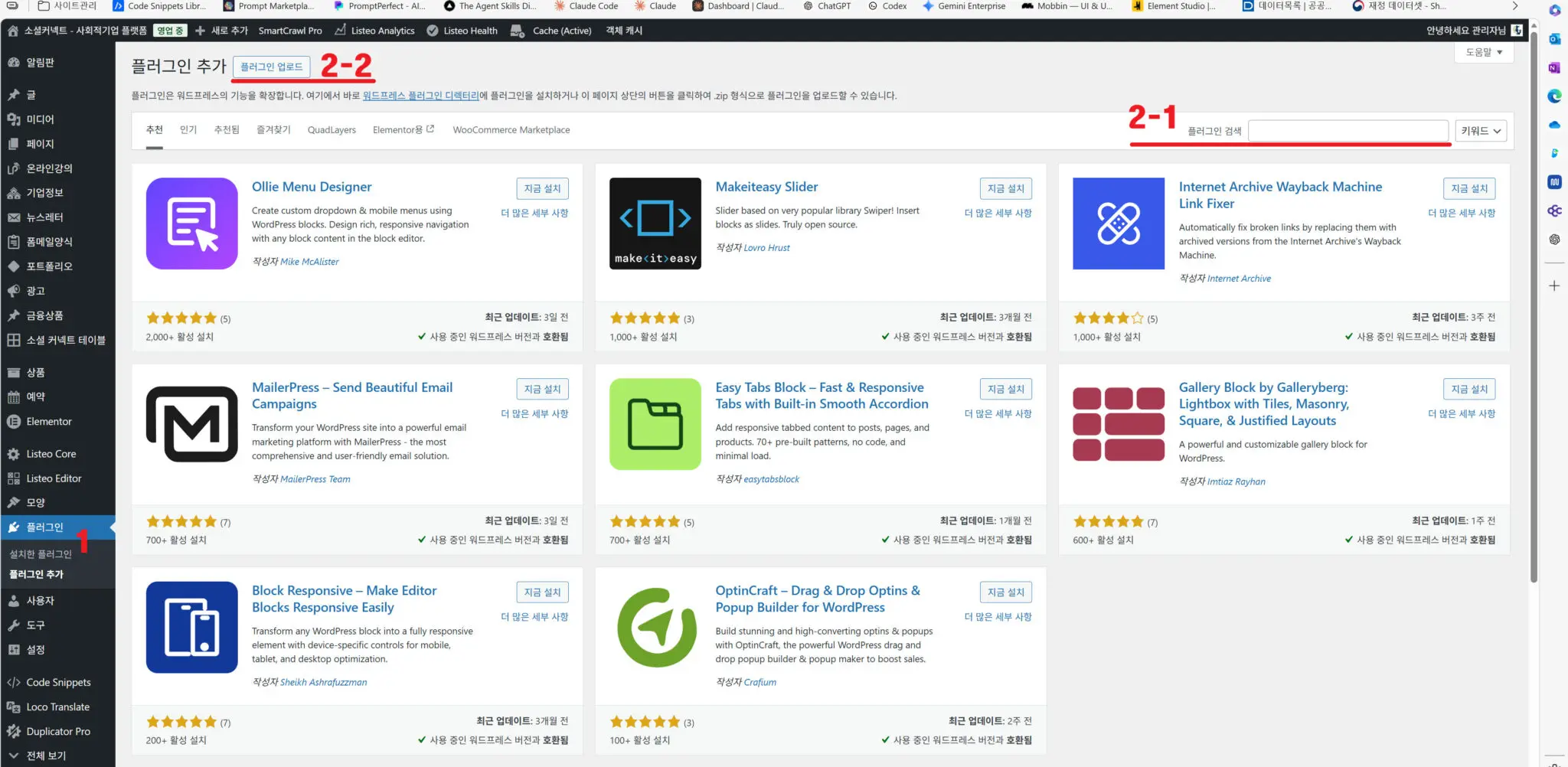This screenshot has height=767, width=1568.
Task: Click 객체 캐시 in the admin bar
Action: point(624,31)
